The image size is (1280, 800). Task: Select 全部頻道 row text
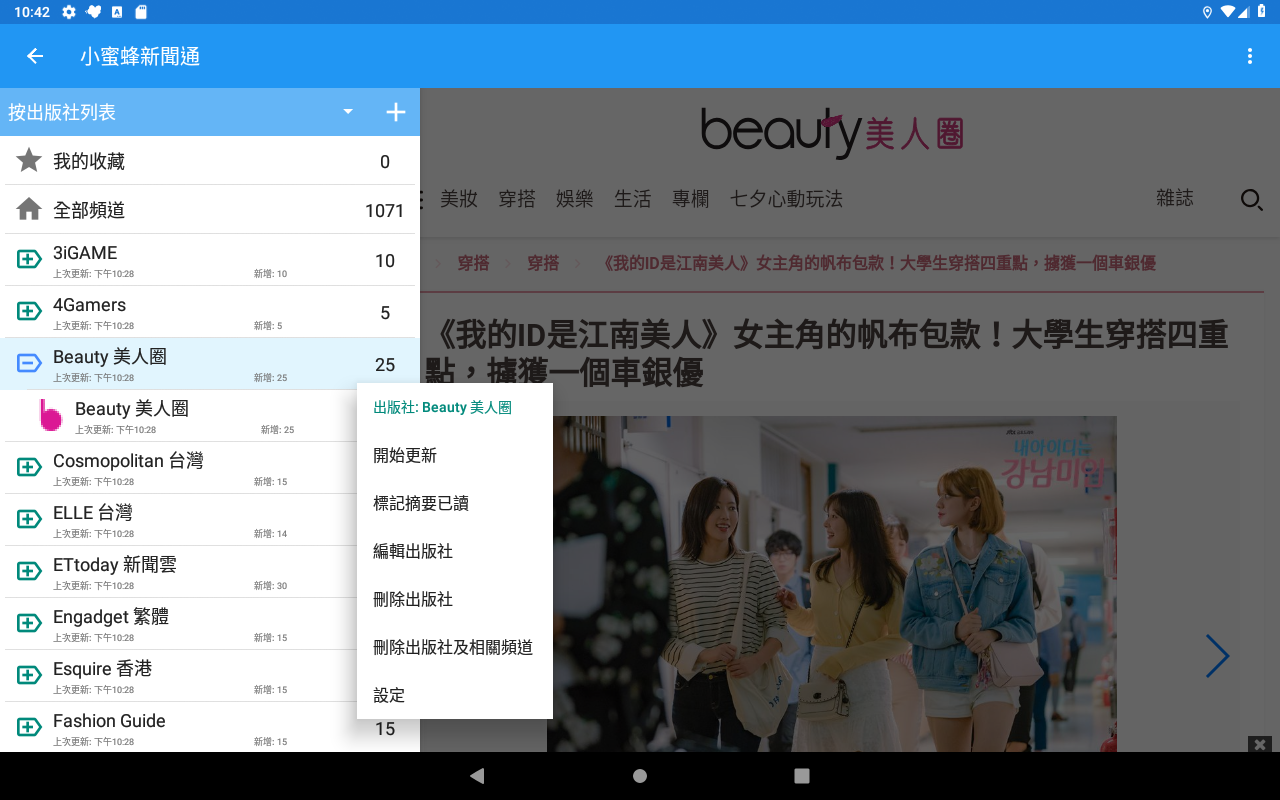(89, 210)
